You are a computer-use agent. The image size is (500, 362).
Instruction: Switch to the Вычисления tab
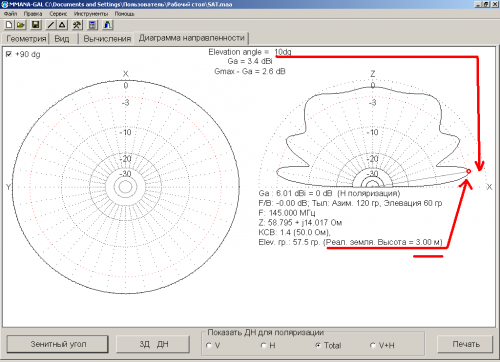tap(107, 39)
